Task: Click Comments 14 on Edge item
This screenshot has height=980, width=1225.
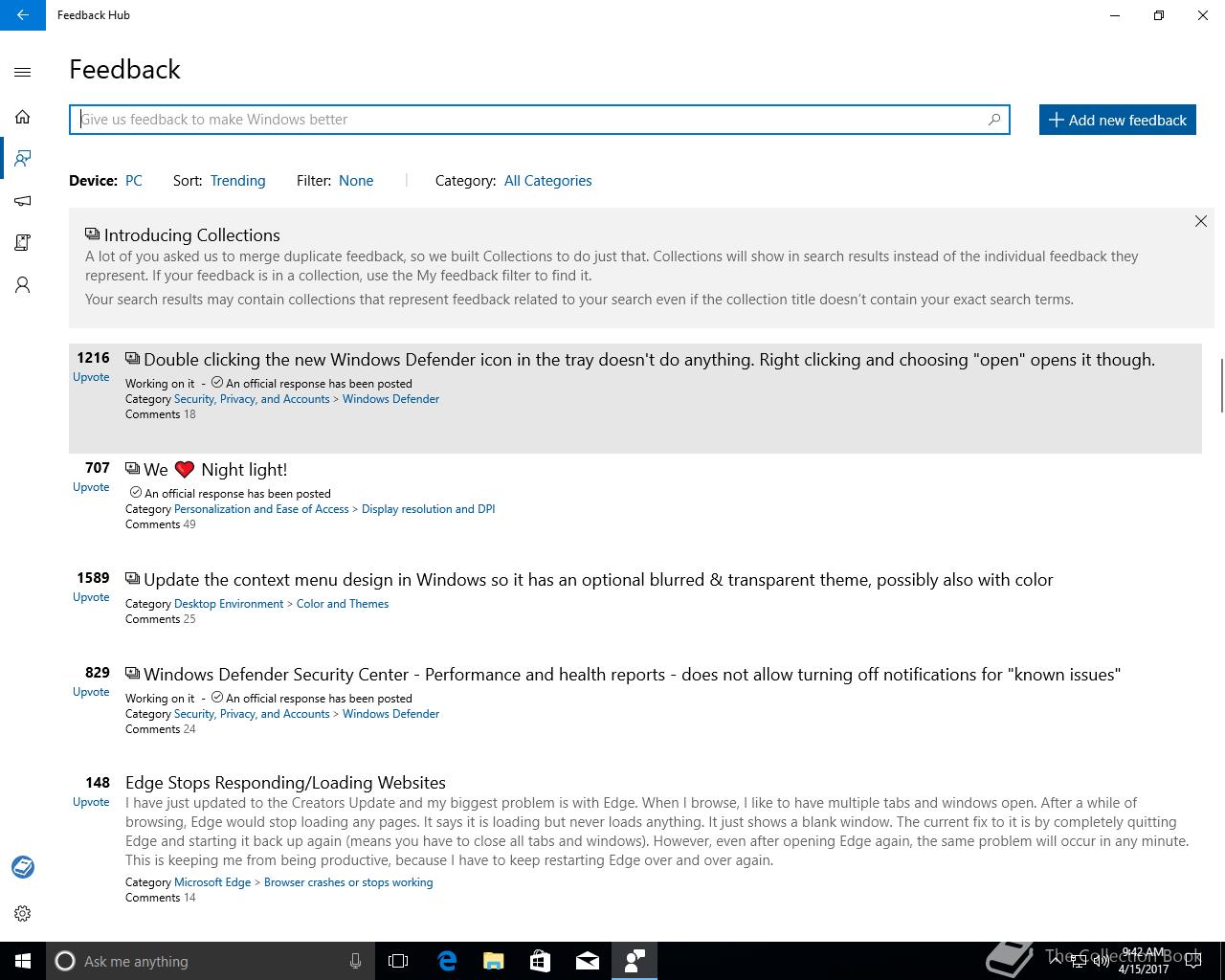Action: [161, 898]
